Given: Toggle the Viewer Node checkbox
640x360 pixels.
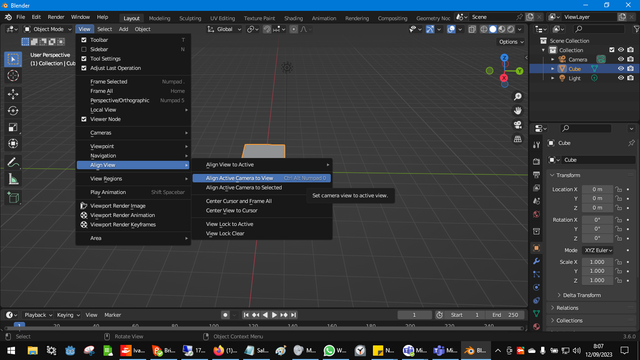Looking at the screenshot, I should click(84, 119).
